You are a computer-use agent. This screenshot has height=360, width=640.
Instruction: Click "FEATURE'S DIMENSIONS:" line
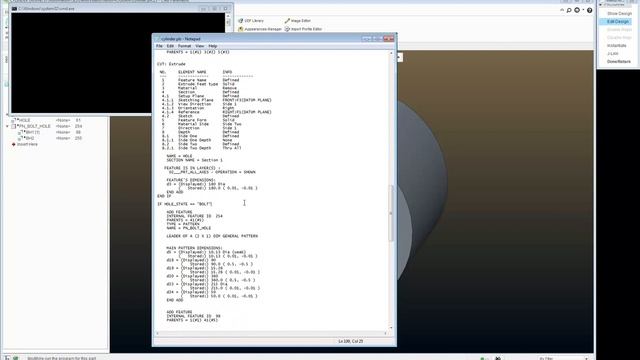click(x=191, y=180)
